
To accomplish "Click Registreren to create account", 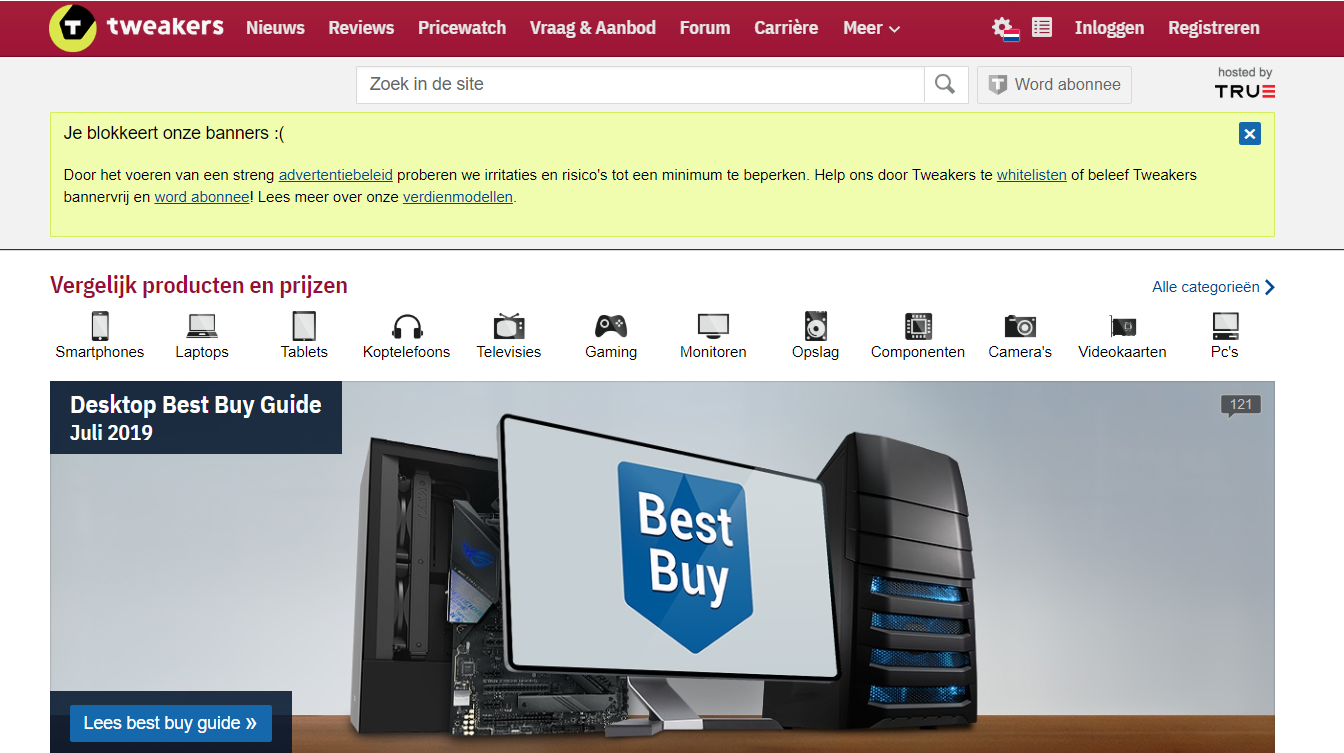I will (1214, 28).
